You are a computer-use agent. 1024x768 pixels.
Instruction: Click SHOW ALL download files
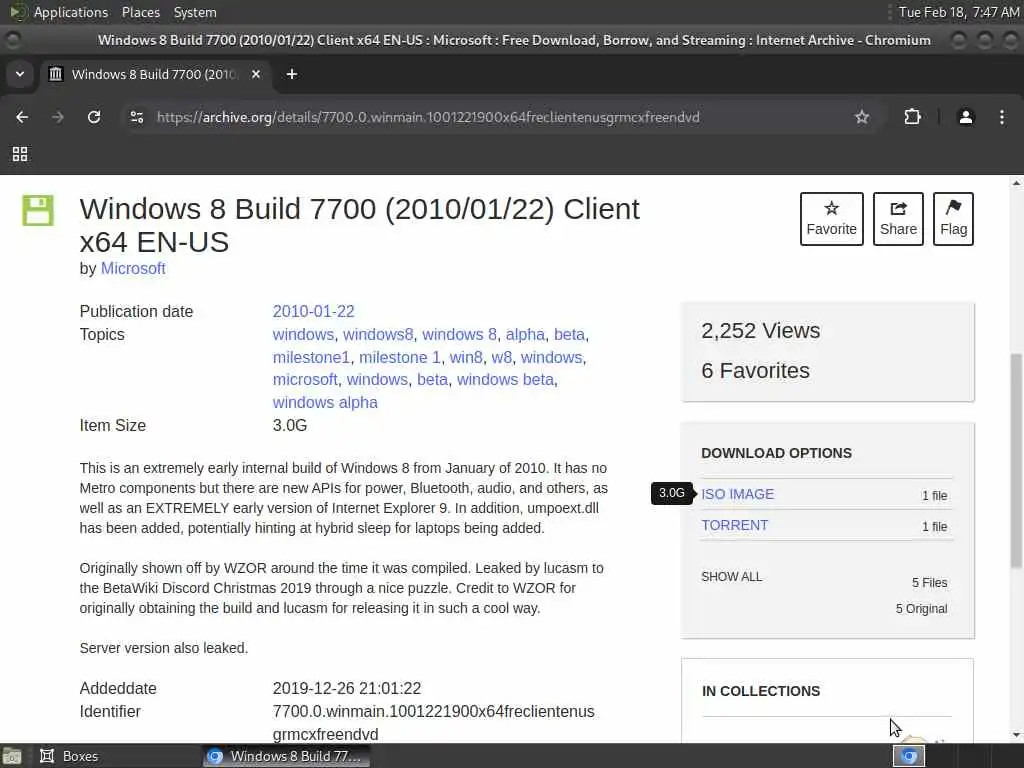[x=731, y=577]
